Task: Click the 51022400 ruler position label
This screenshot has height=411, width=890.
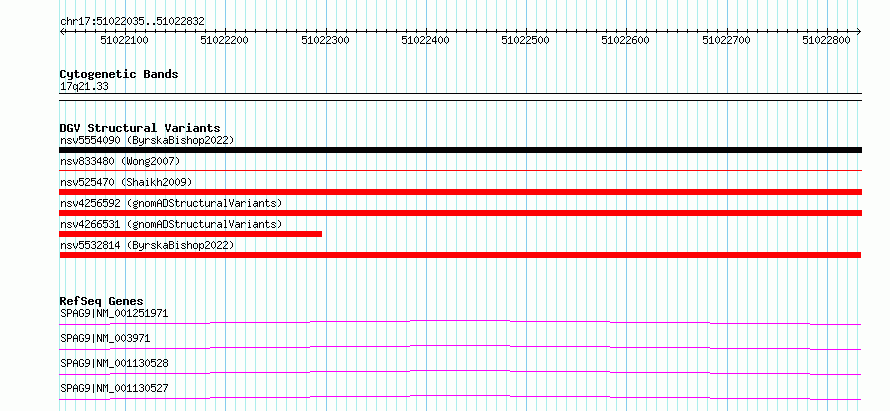Action: point(426,40)
